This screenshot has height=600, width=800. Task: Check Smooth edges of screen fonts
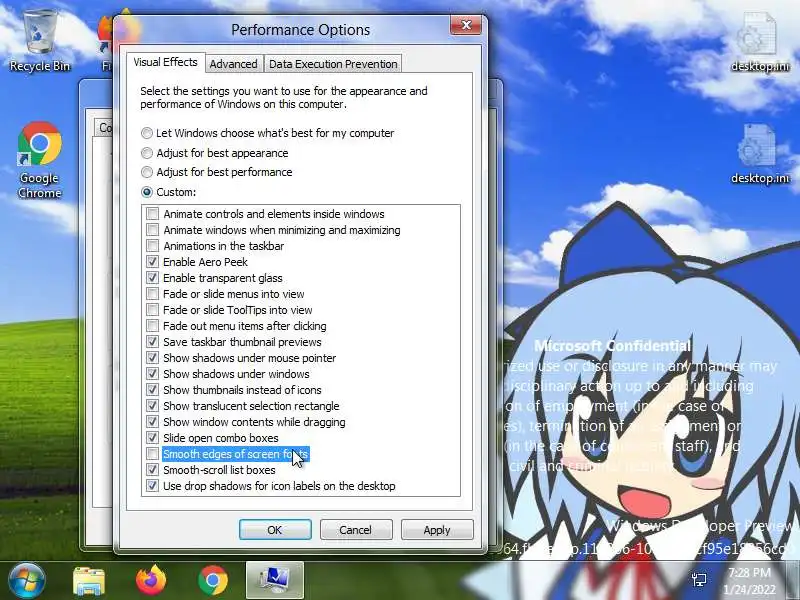pos(153,454)
